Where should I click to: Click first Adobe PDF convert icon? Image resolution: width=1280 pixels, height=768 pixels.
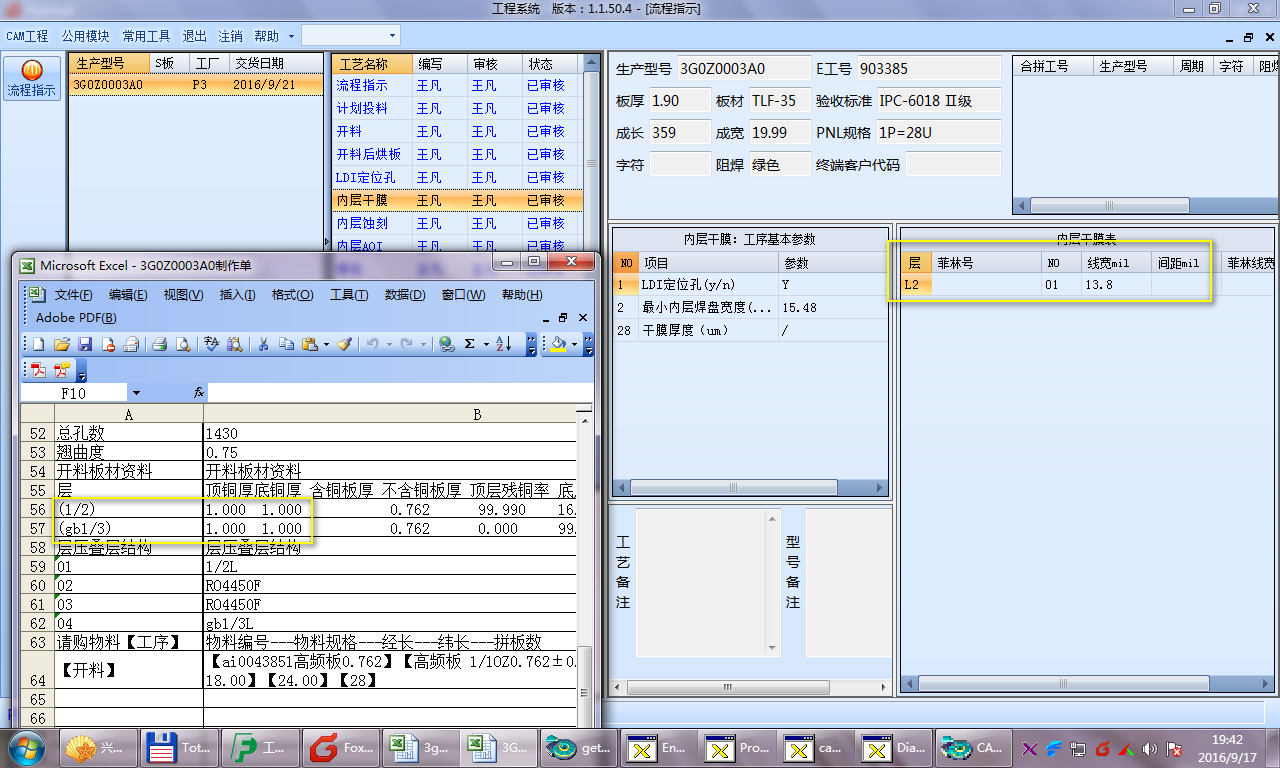[38, 370]
